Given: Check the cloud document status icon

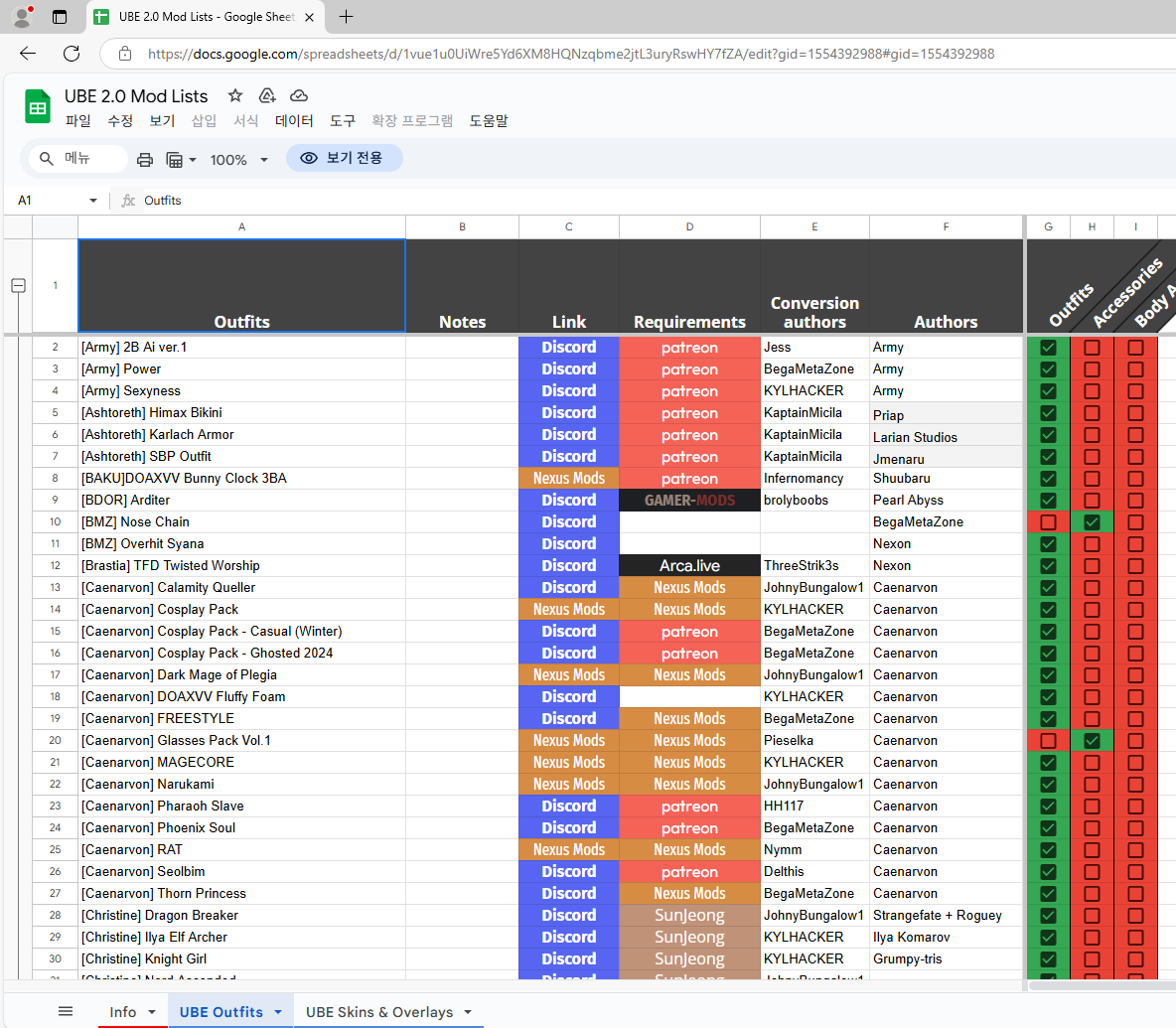Looking at the screenshot, I should (299, 95).
